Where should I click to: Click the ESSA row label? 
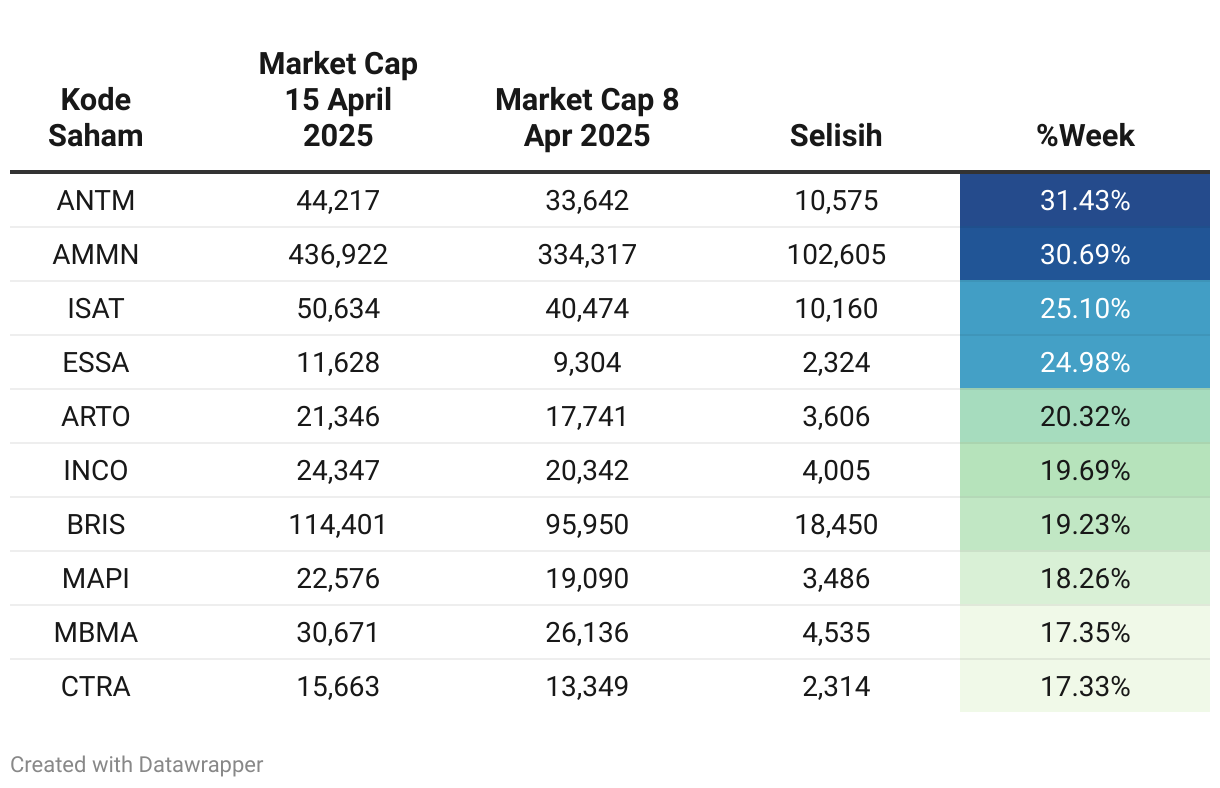95,363
